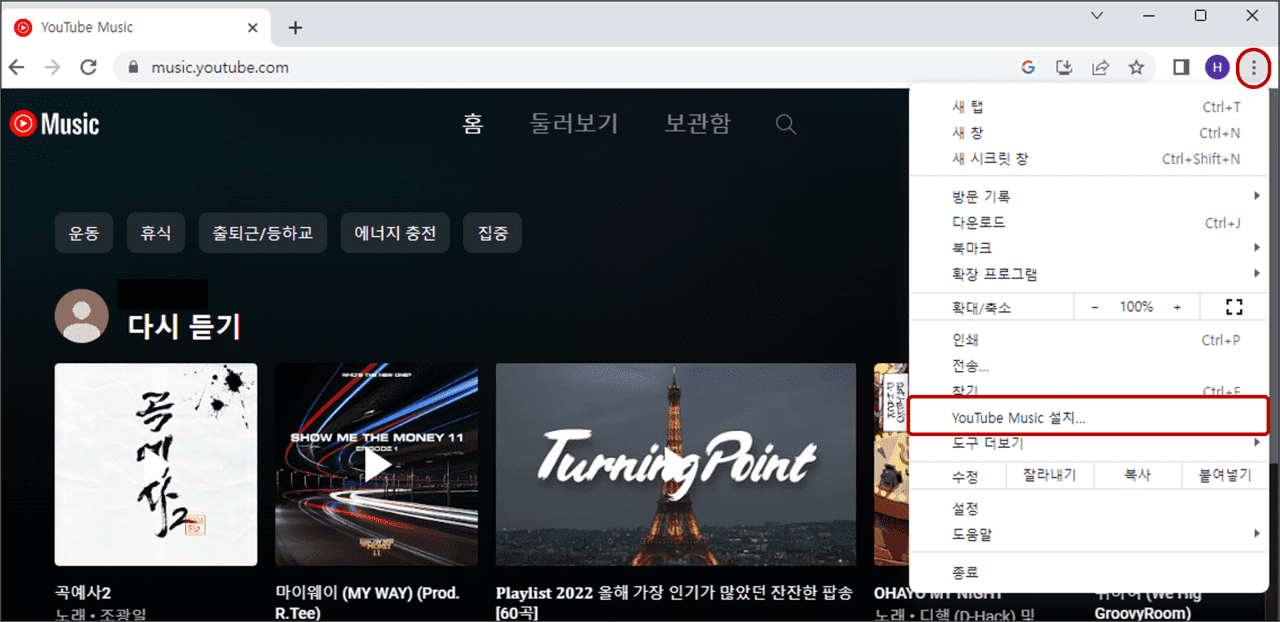Click the share page icon

[x=1100, y=68]
